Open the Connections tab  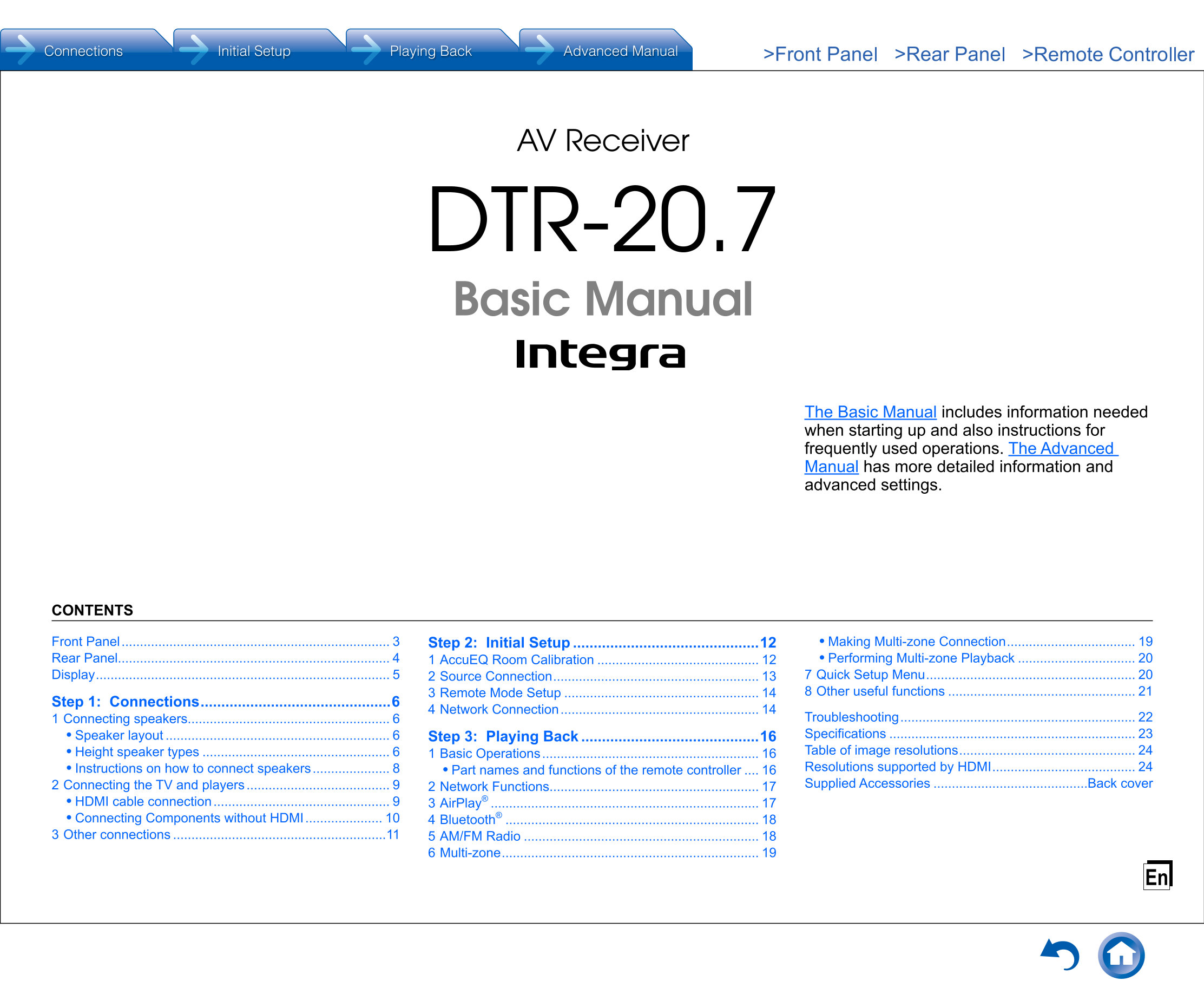[84, 50]
